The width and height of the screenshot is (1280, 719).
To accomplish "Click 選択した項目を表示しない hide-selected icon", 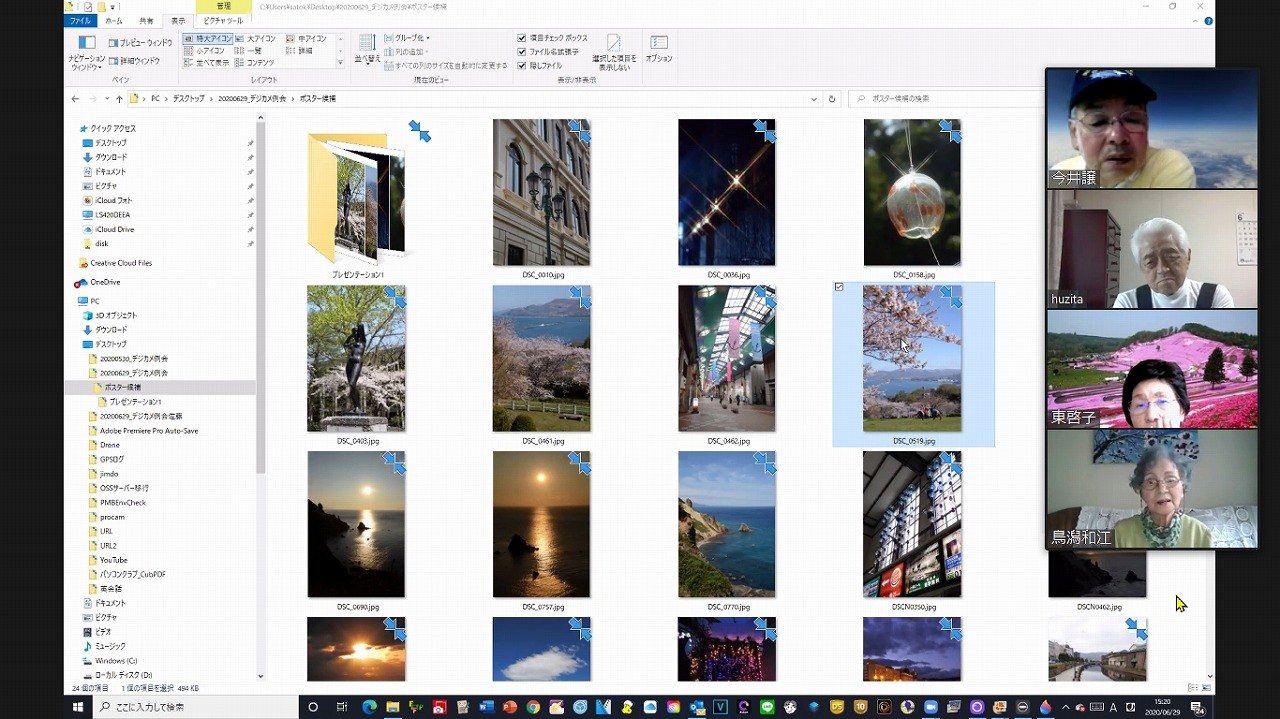I will [613, 50].
